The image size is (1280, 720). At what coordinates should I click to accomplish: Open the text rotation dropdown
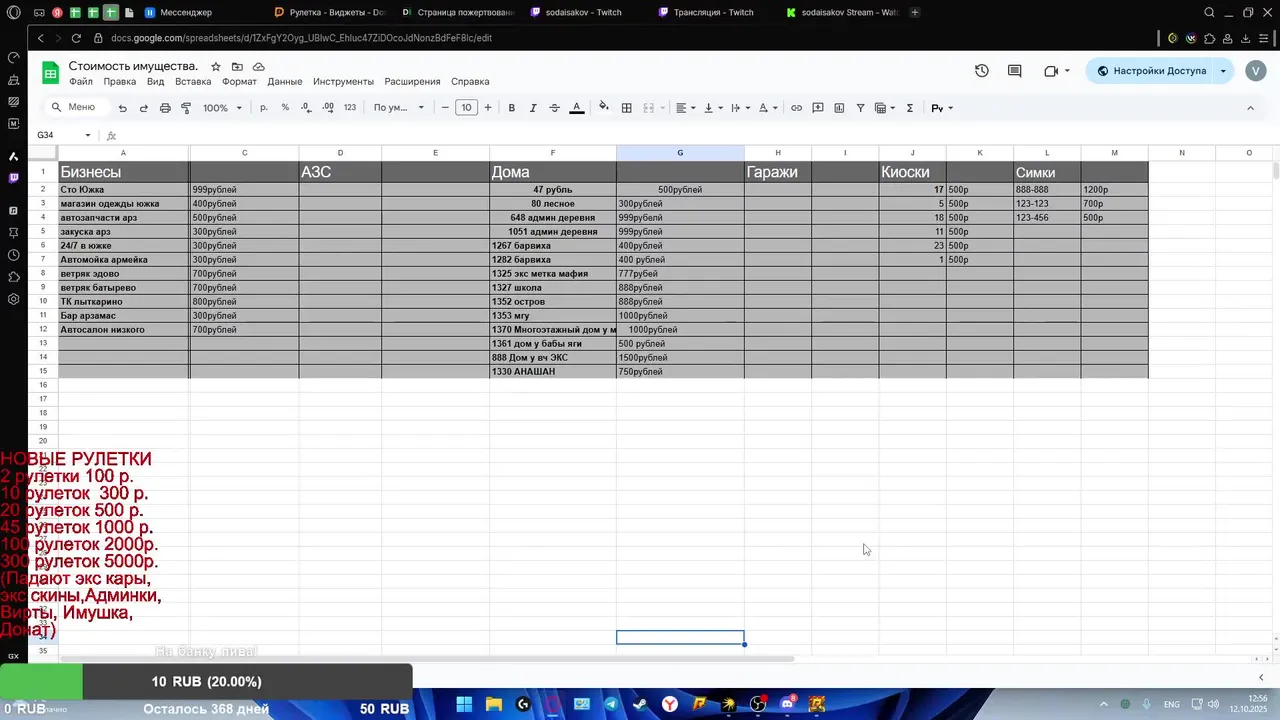click(767, 108)
